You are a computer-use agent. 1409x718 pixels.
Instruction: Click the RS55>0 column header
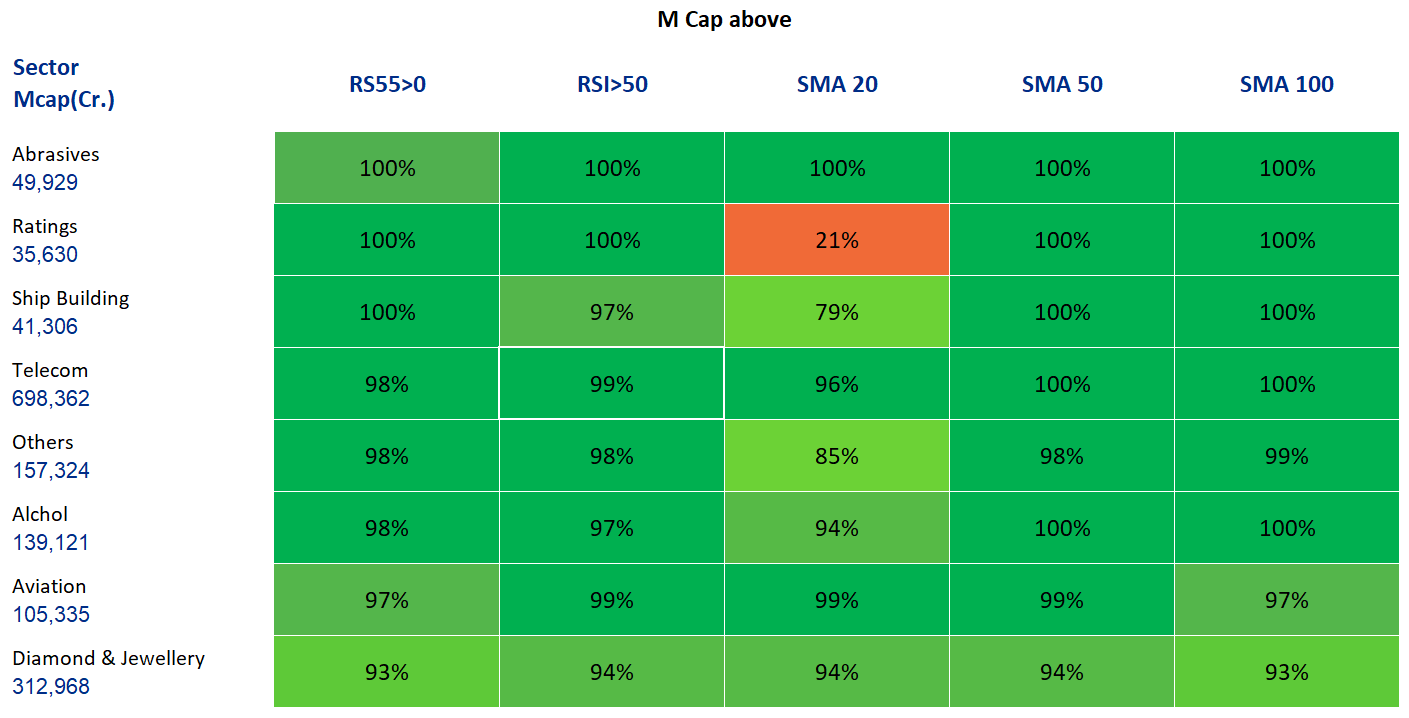(x=387, y=85)
